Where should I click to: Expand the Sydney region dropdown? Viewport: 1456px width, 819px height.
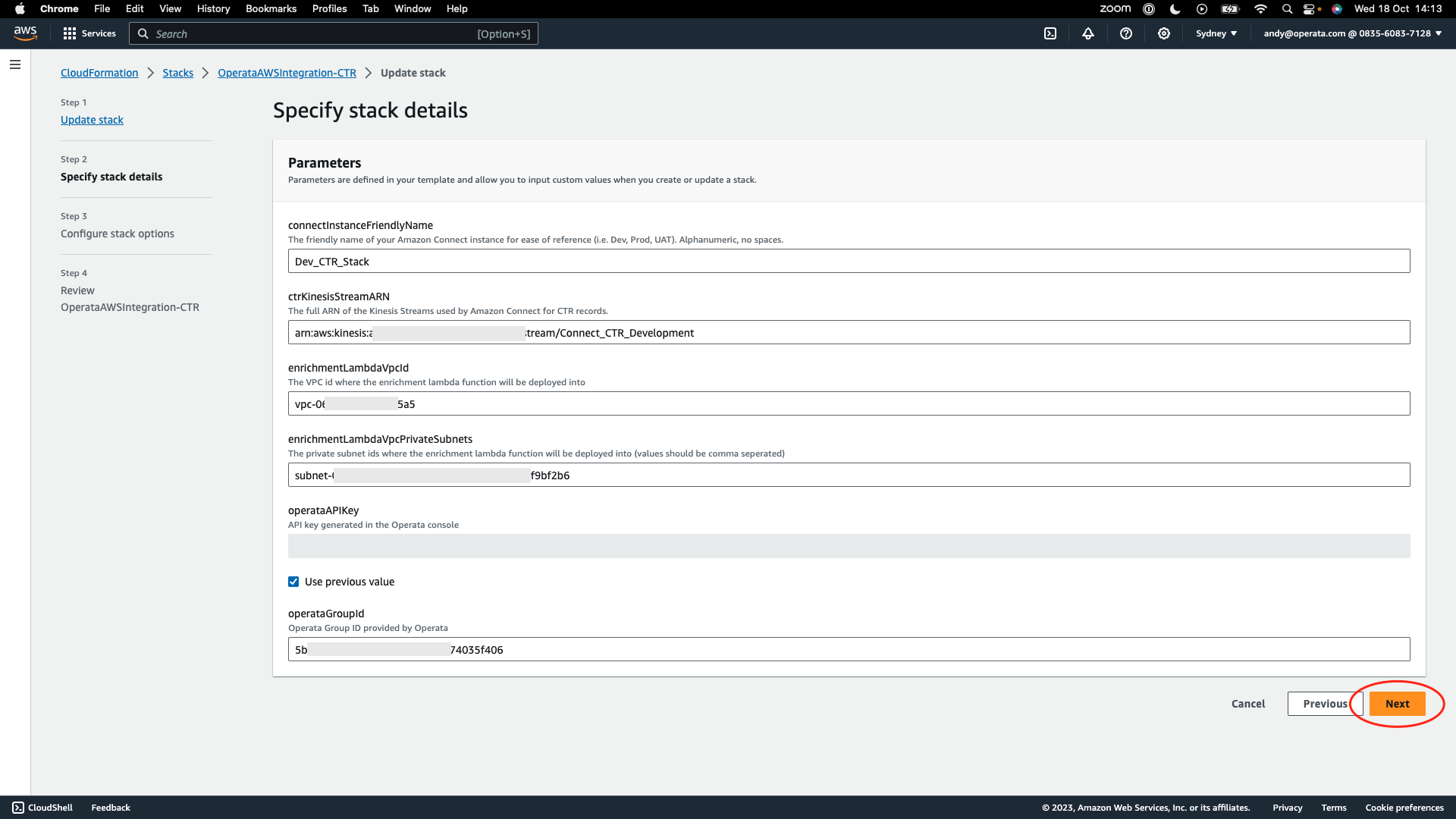1216,33
